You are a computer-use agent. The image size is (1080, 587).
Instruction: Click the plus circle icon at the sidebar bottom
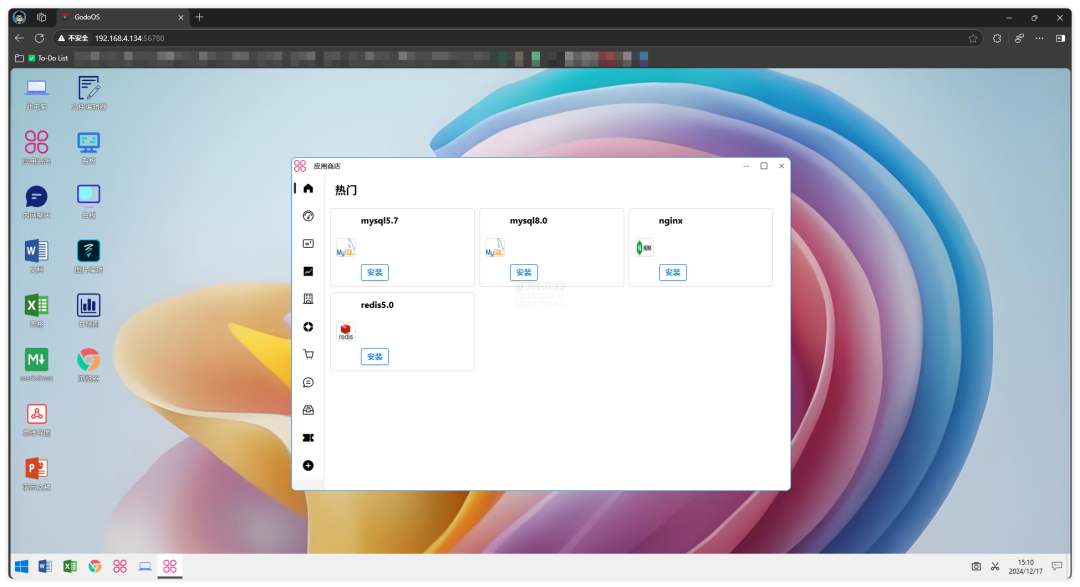pyautogui.click(x=308, y=465)
